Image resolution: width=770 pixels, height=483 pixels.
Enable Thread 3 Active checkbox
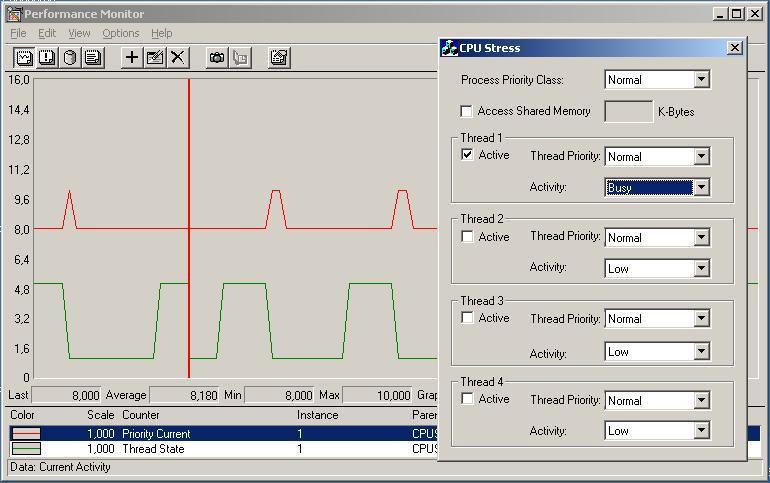467,318
